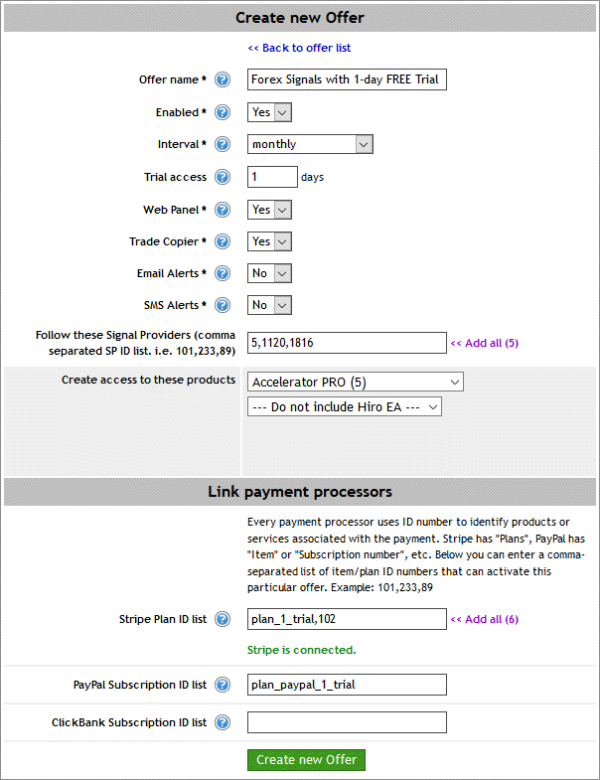Open PayPal Subscription ID list help icon
The width and height of the screenshot is (600, 780).
coord(223,685)
